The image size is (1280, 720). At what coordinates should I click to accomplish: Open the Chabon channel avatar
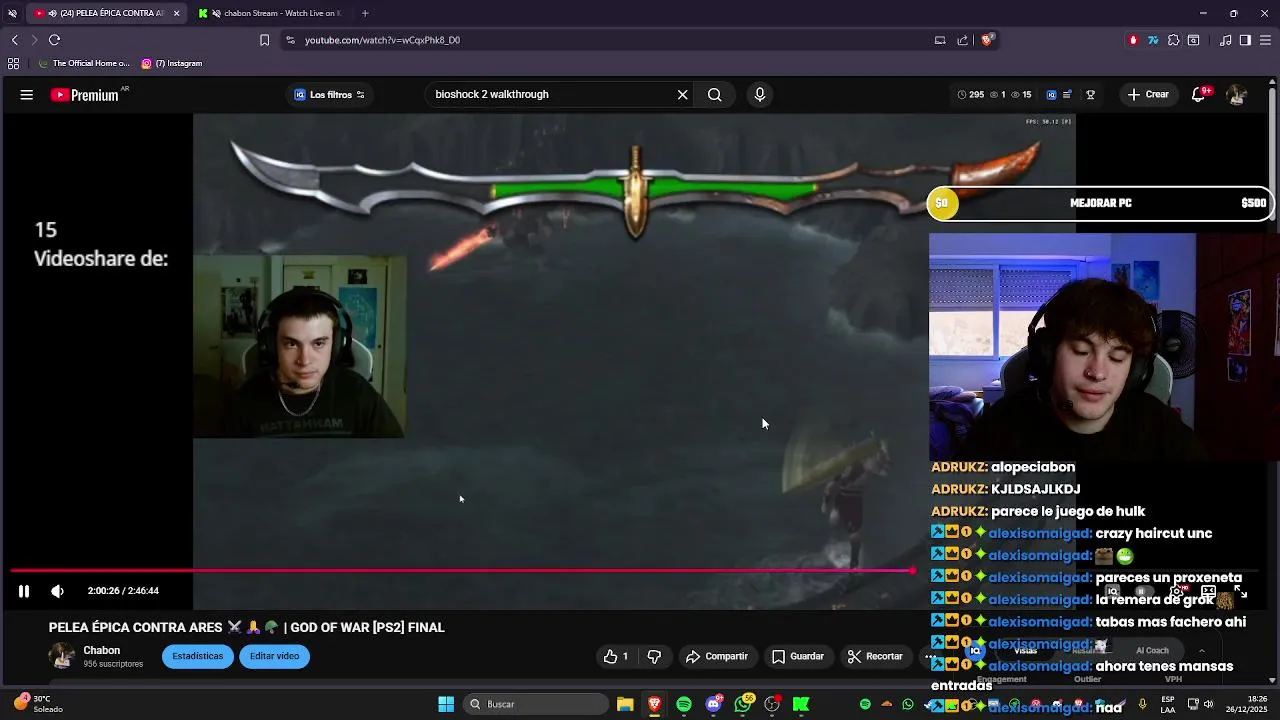point(62,656)
